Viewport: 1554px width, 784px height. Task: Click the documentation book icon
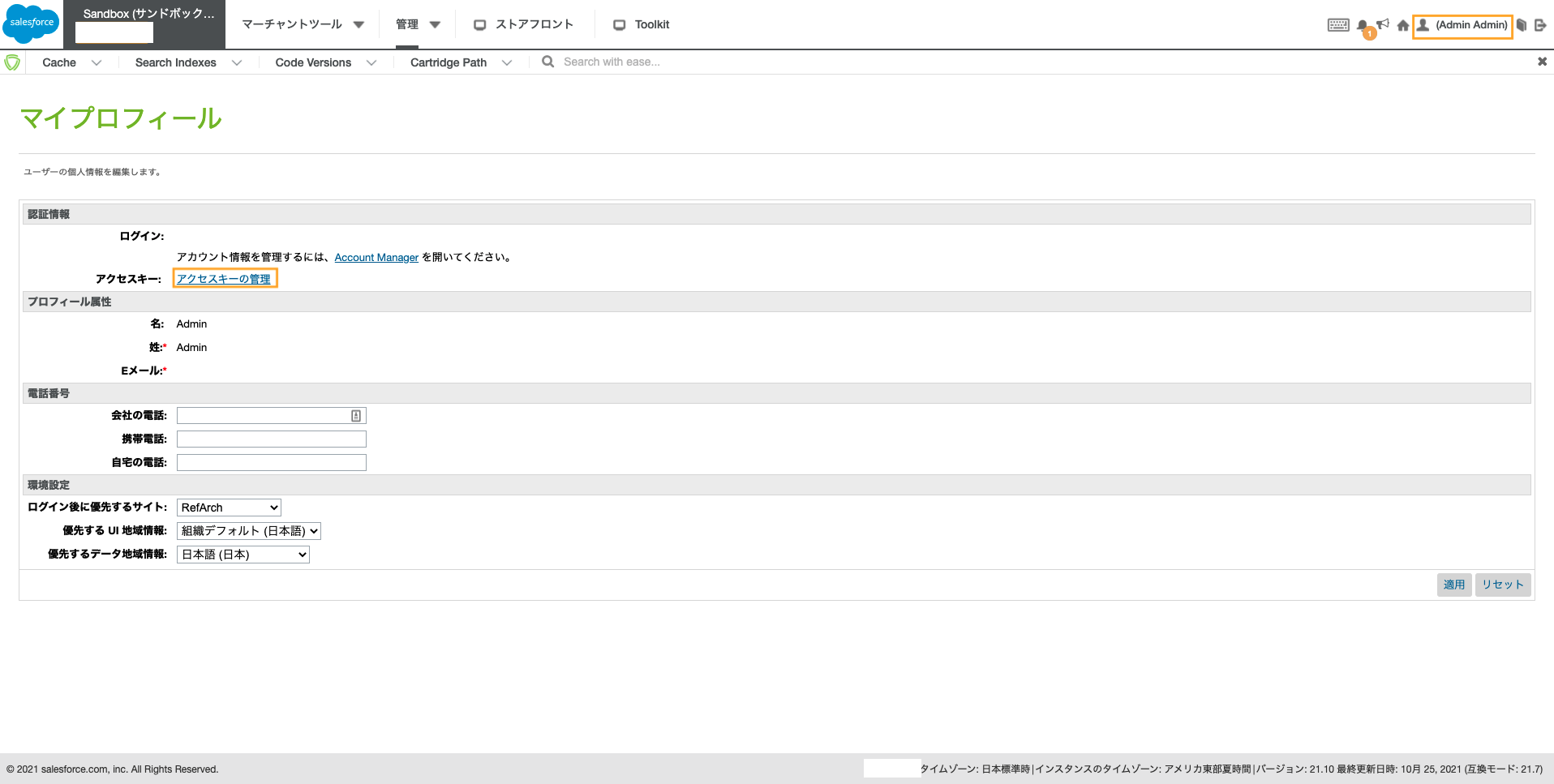click(1522, 24)
